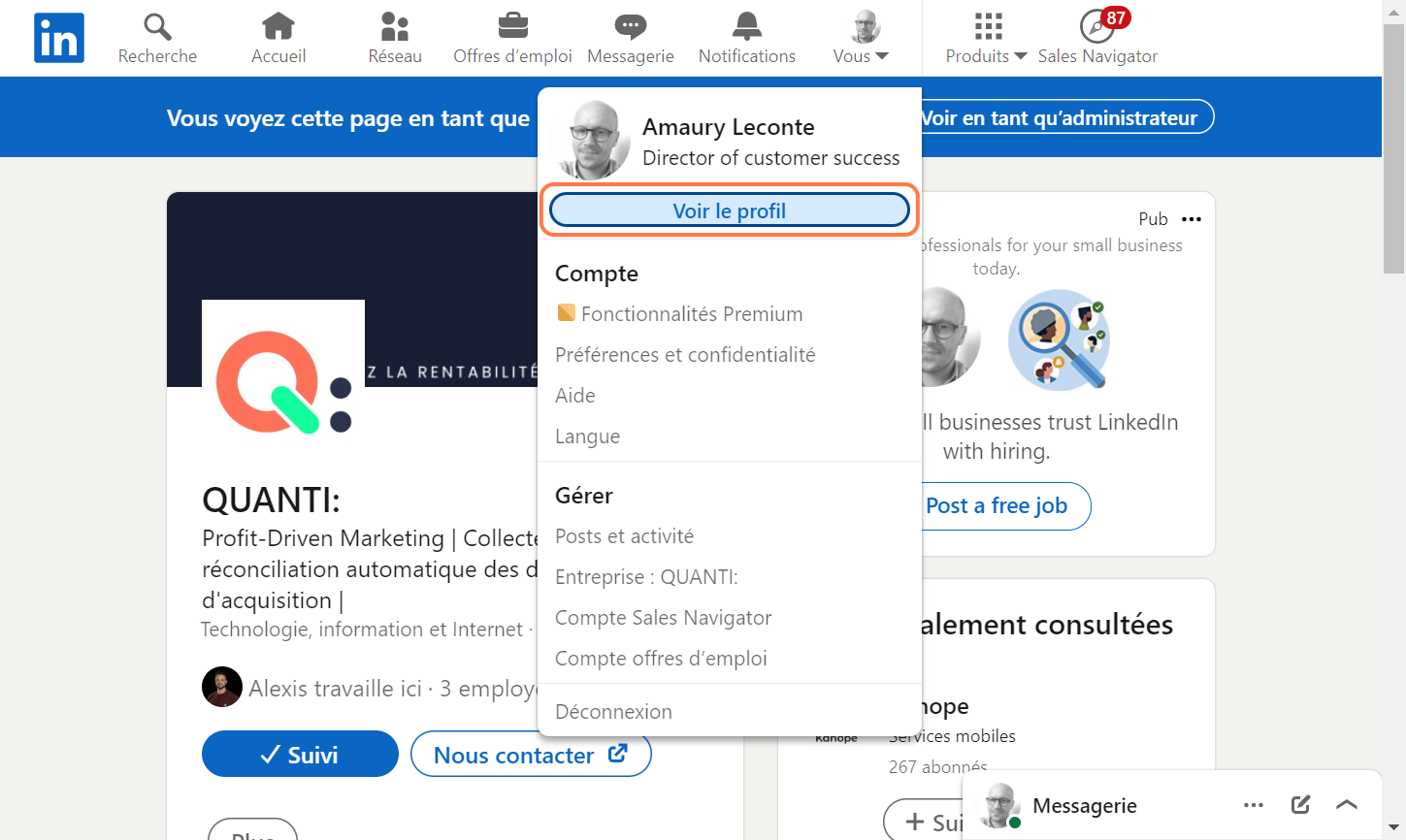Expand the Produits dropdown
The width and height of the screenshot is (1406, 840).
[986, 56]
